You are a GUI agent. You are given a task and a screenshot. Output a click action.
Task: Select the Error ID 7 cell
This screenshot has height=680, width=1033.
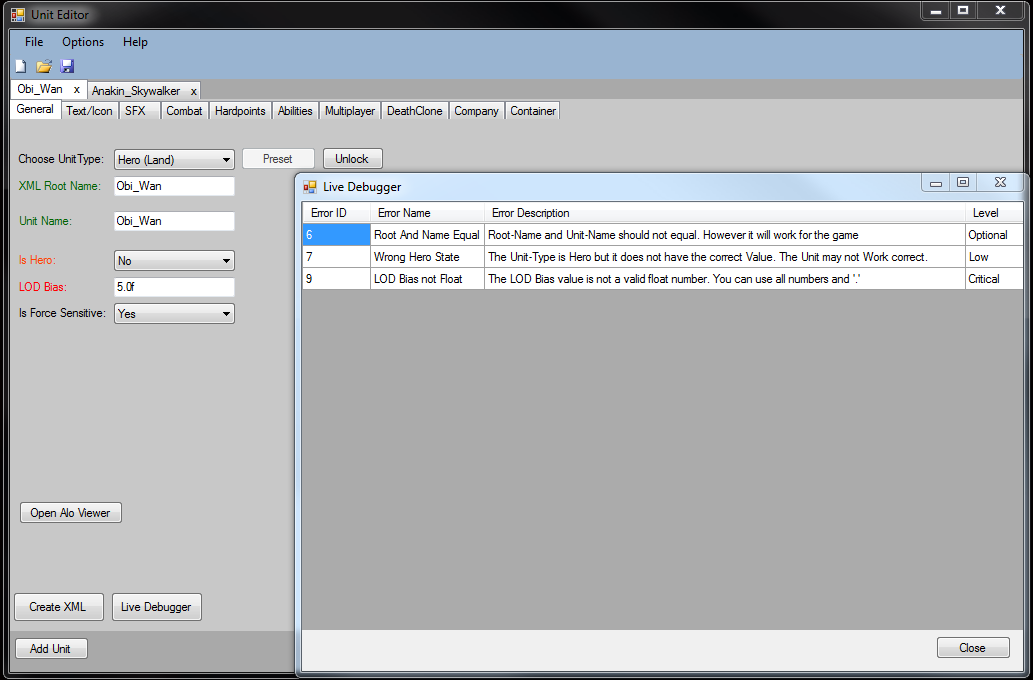point(336,257)
